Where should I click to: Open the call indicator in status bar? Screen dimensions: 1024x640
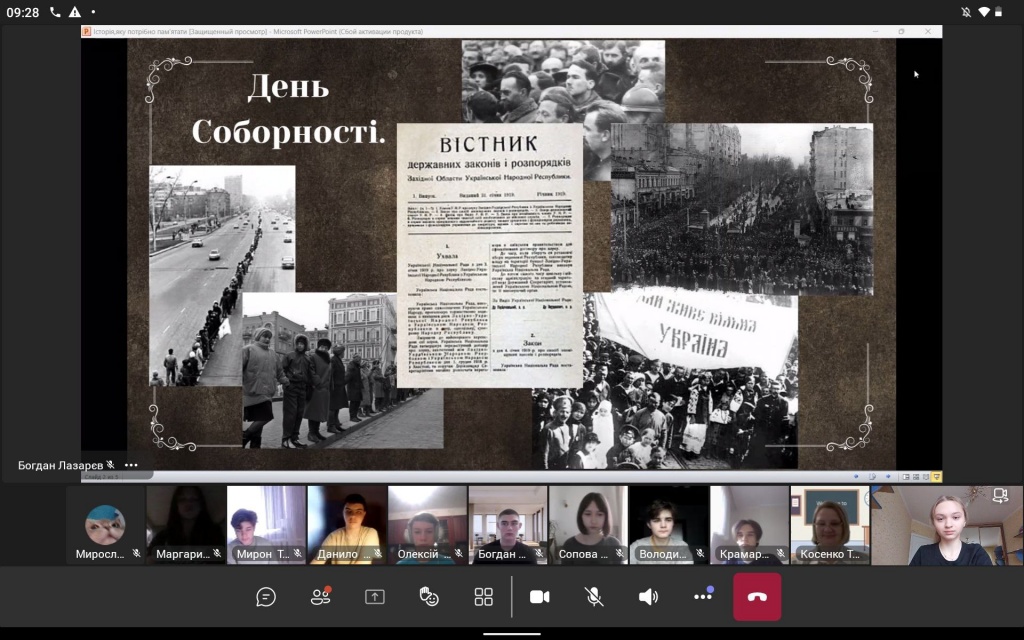coord(55,12)
